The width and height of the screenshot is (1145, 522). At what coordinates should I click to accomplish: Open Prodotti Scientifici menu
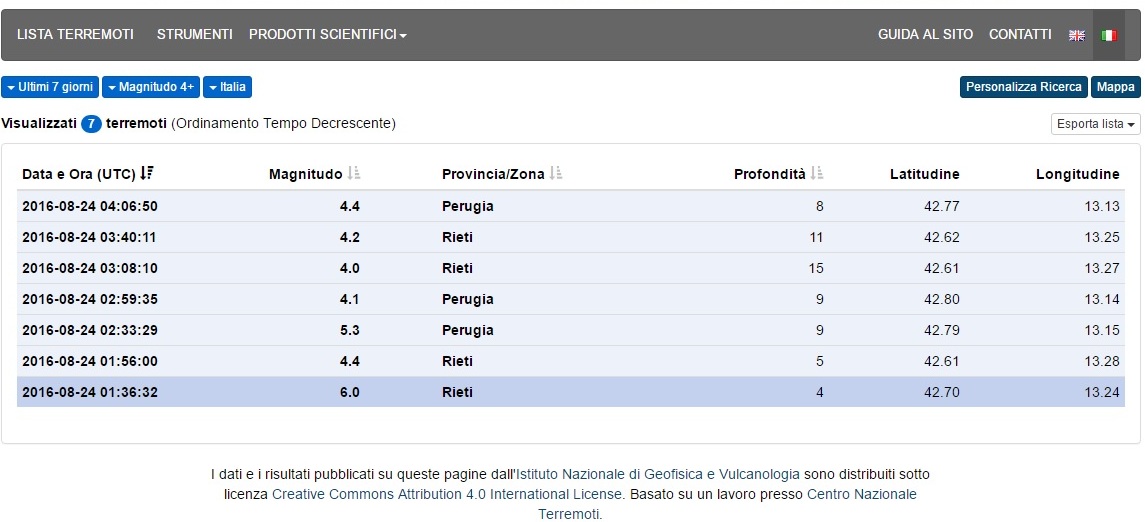[327, 34]
